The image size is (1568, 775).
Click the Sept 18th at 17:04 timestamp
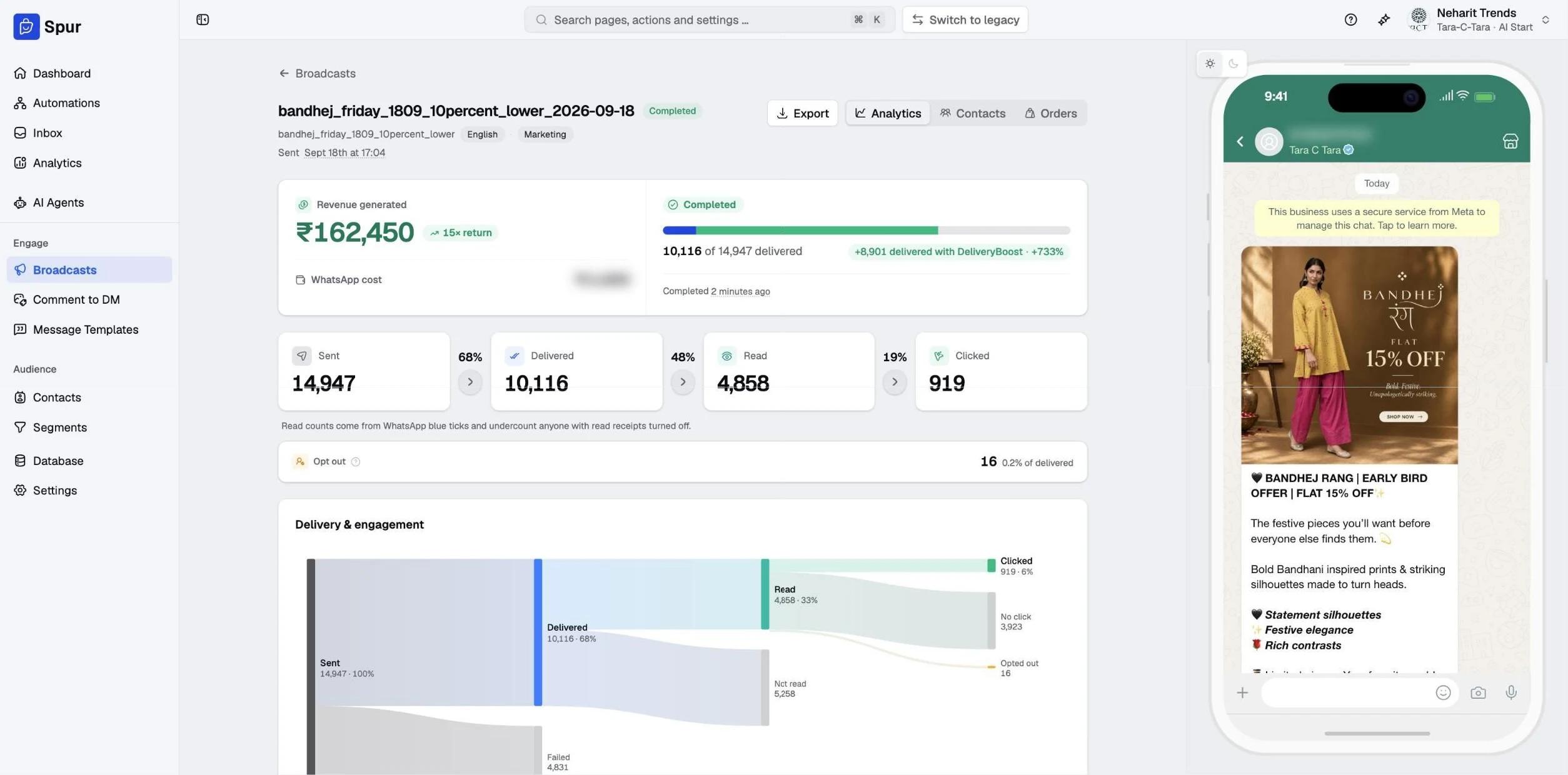pos(344,152)
